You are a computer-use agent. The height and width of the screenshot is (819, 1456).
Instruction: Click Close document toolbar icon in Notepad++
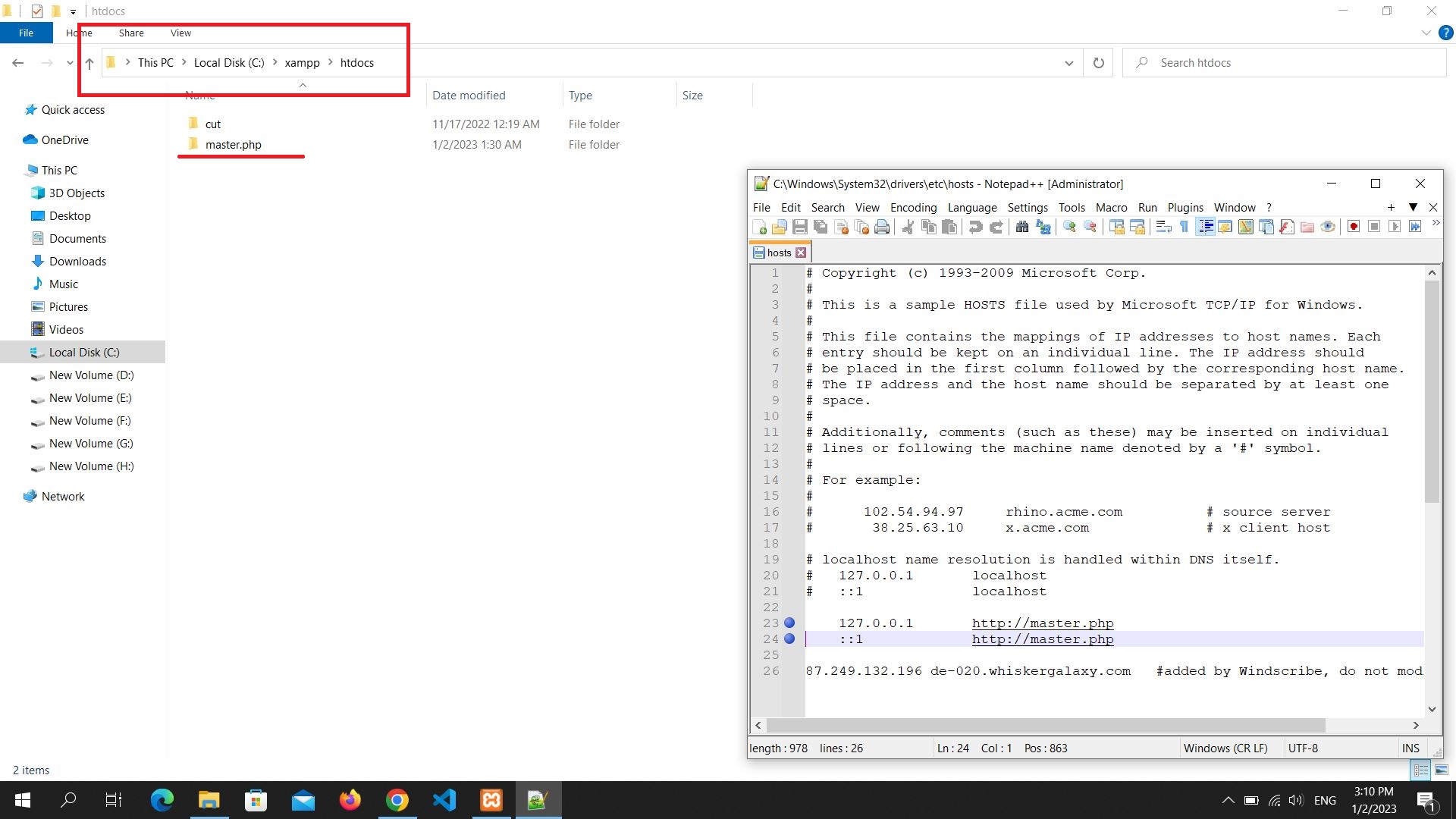[x=841, y=227]
